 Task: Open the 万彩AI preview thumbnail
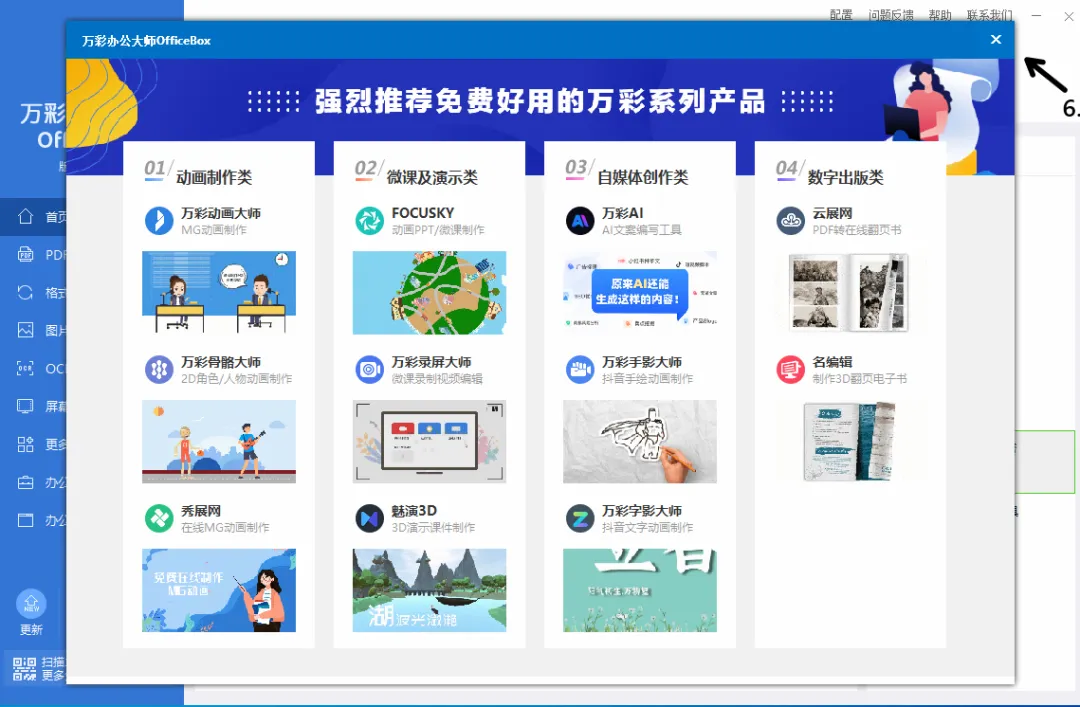click(x=640, y=293)
